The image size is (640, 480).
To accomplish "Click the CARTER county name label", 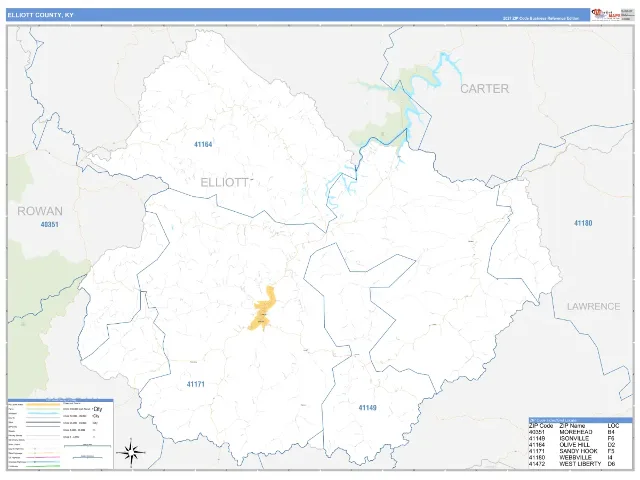I will click(484, 89).
